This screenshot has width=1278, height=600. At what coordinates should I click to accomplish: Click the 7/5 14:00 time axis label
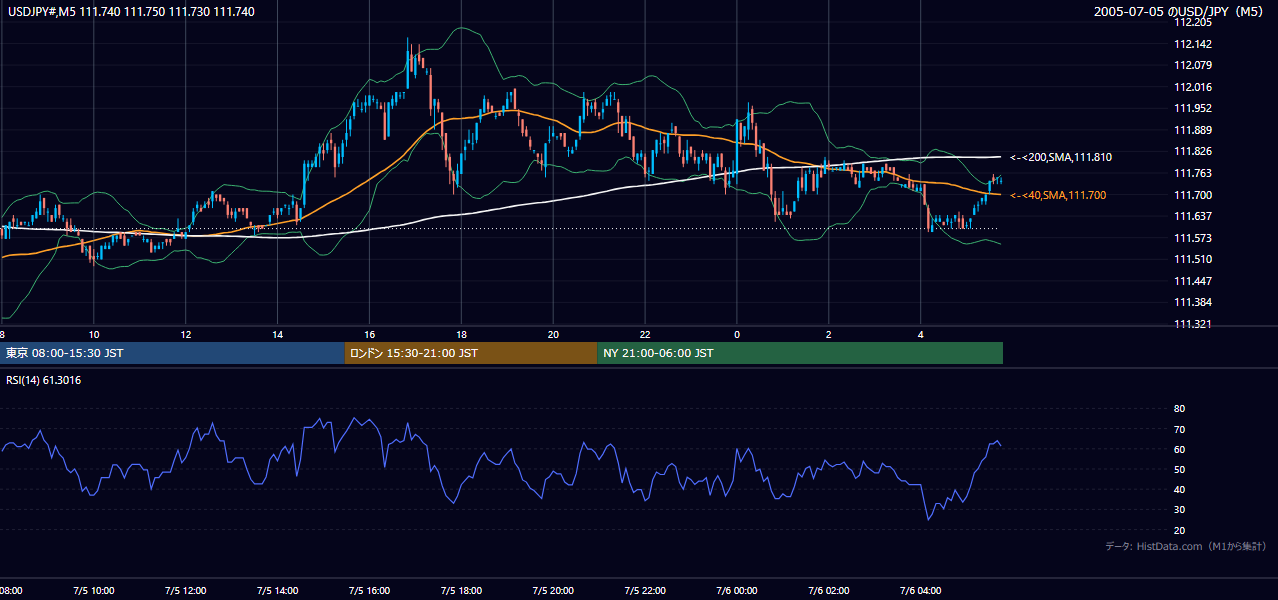click(x=277, y=590)
